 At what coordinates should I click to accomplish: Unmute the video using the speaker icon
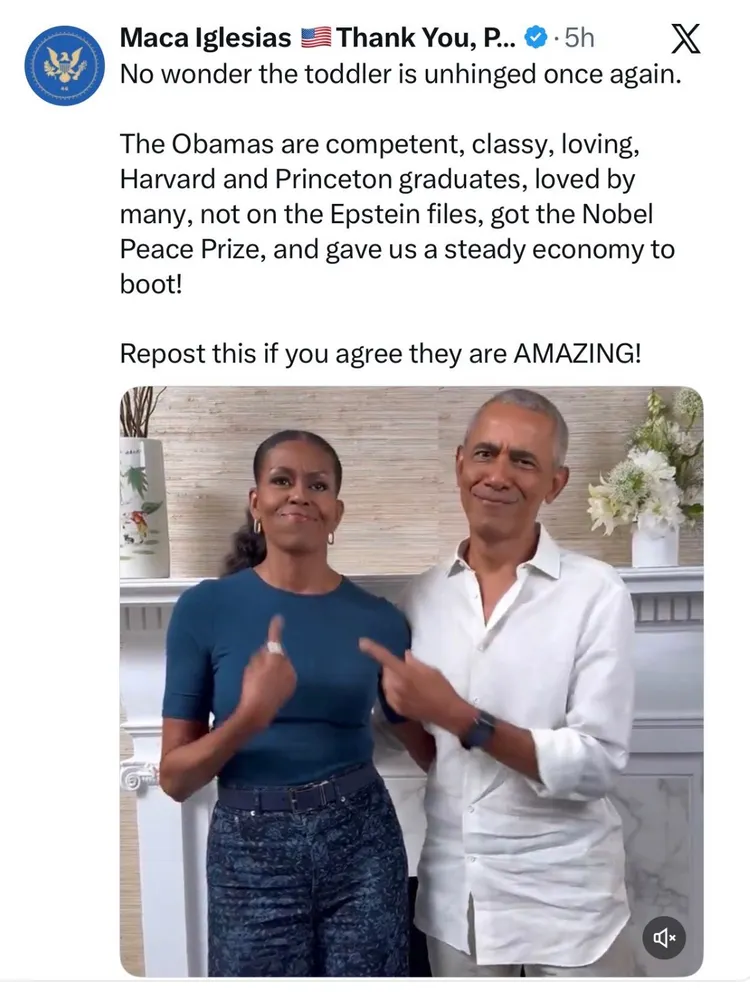[664, 938]
